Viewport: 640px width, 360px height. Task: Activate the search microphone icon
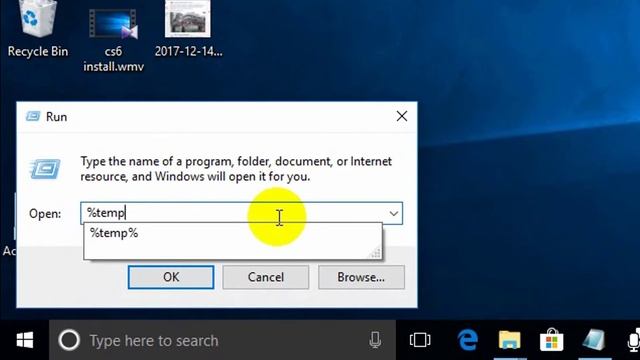[x=375, y=340]
